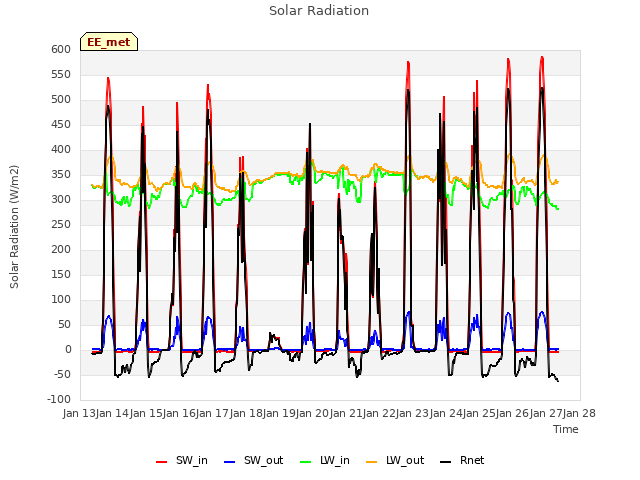Click the Jan 16 x-axis tick label

pyautogui.click(x=179, y=413)
